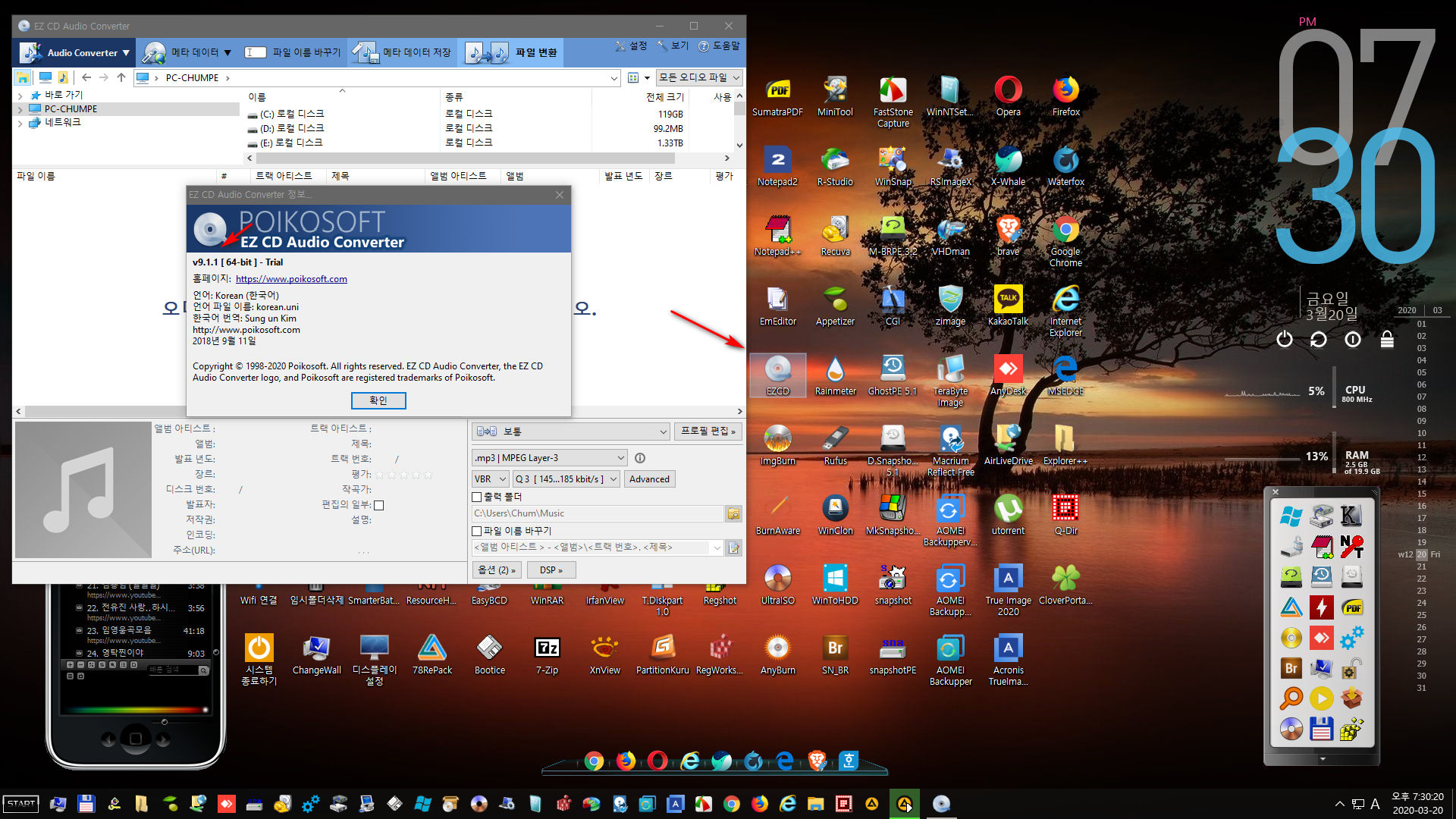Open the SumatraPDF desktop icon
This screenshot has height=819, width=1456.
pyautogui.click(x=777, y=97)
